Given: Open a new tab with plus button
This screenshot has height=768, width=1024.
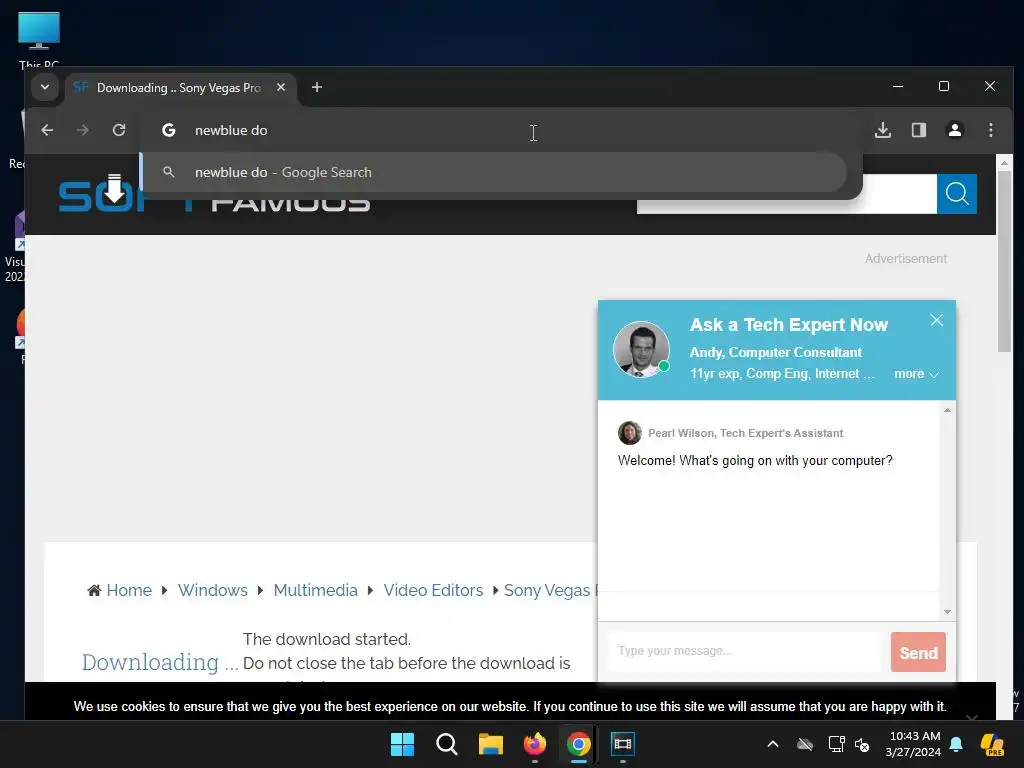Looking at the screenshot, I should click(317, 87).
